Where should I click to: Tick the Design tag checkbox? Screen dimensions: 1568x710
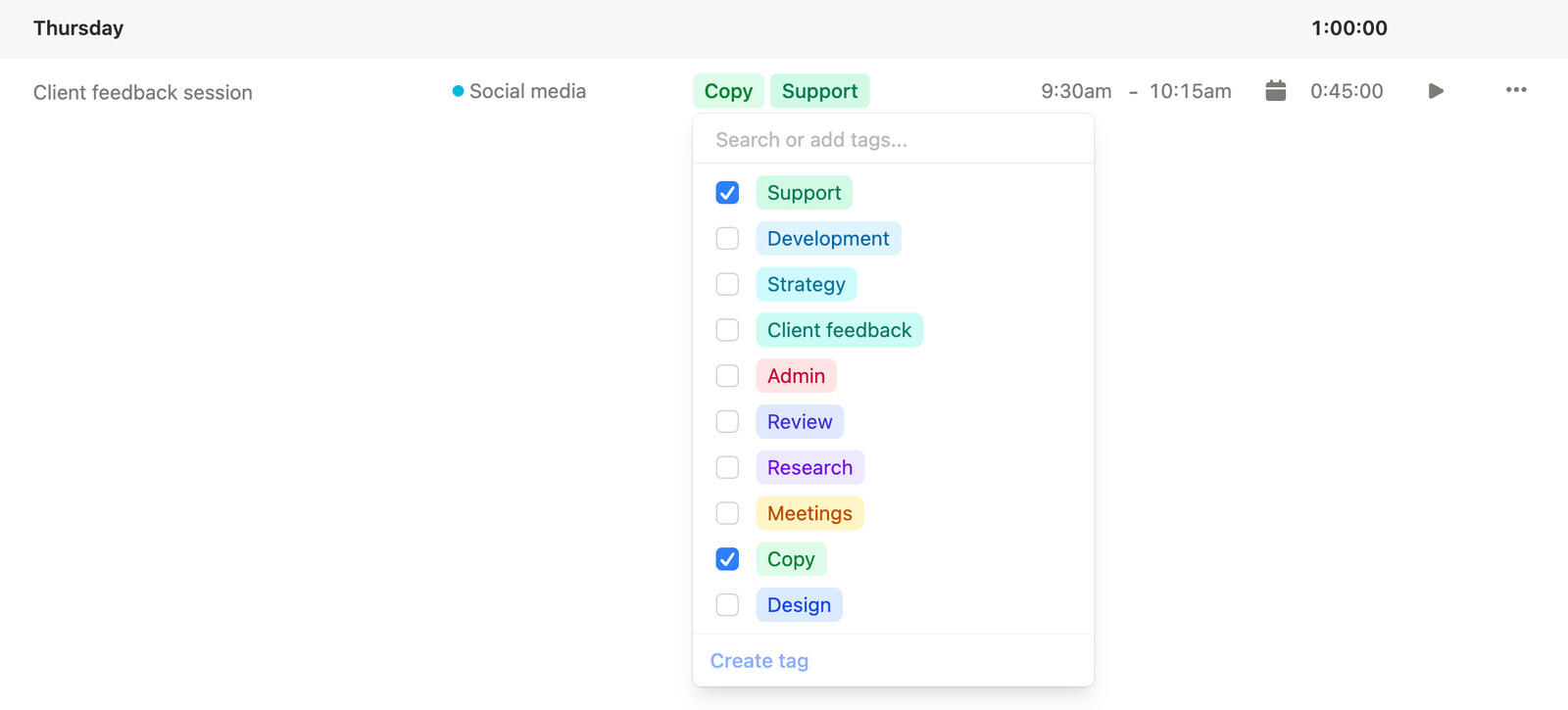tap(727, 605)
